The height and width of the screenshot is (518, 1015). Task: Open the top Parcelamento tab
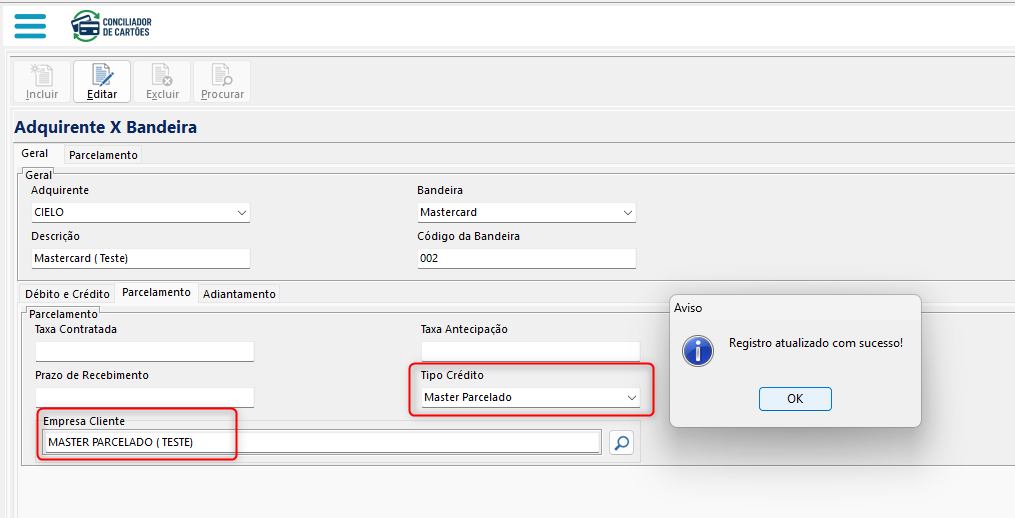pyautogui.click(x=103, y=155)
